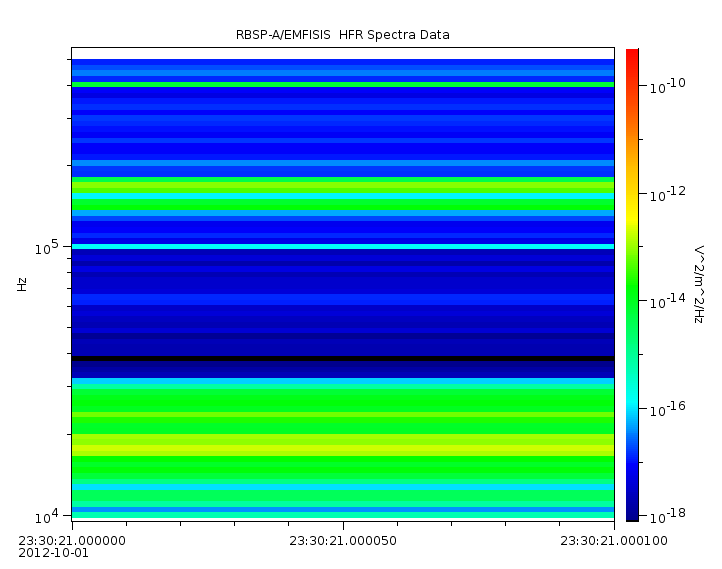Click the date label 2012-10-01

point(53,552)
